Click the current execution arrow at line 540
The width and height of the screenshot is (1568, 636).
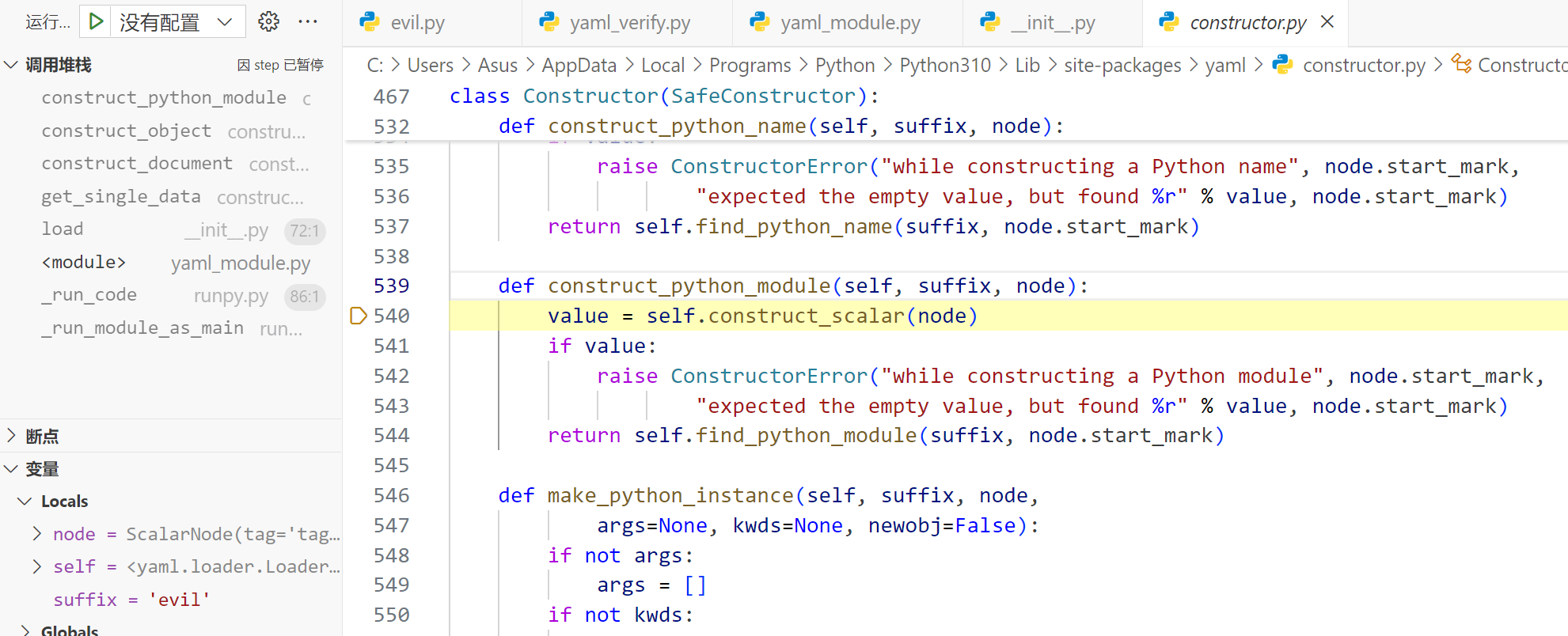pos(358,316)
